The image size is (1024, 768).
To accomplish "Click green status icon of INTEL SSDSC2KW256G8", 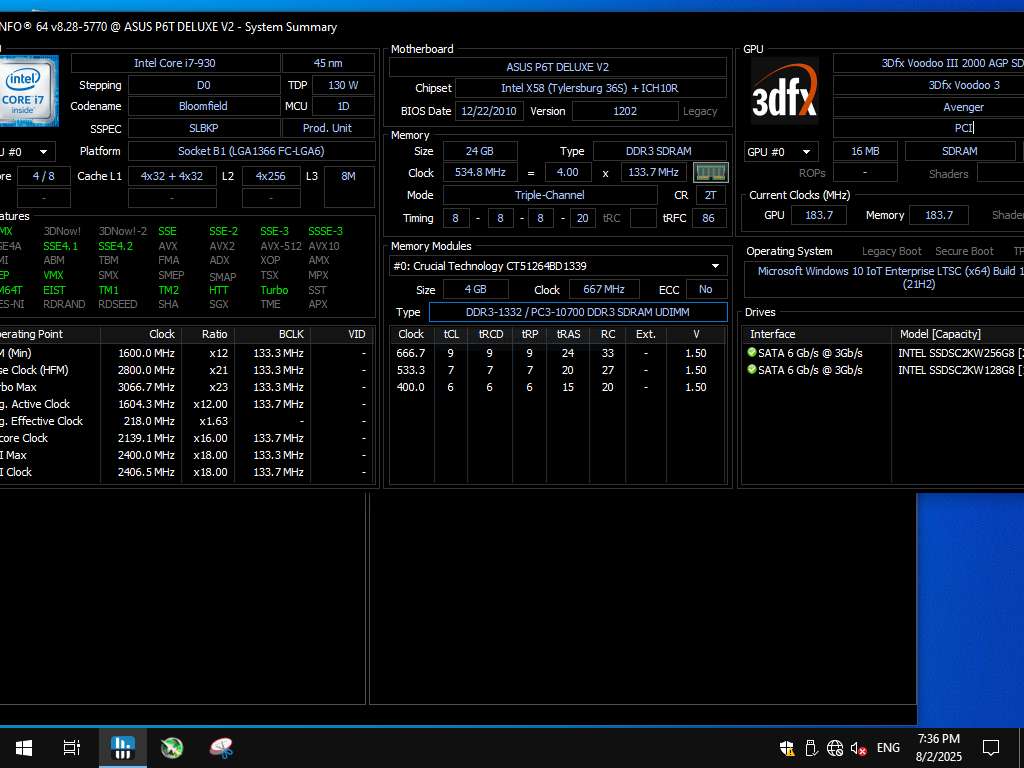I will [752, 353].
